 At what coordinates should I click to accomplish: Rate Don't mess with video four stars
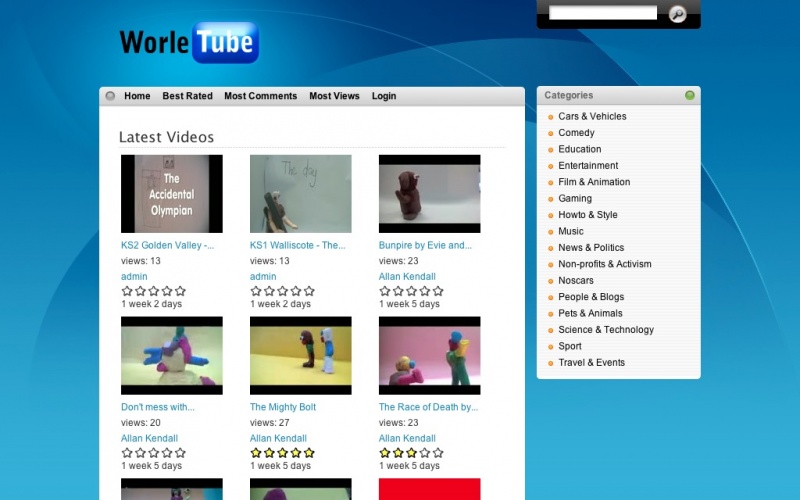pos(167,453)
